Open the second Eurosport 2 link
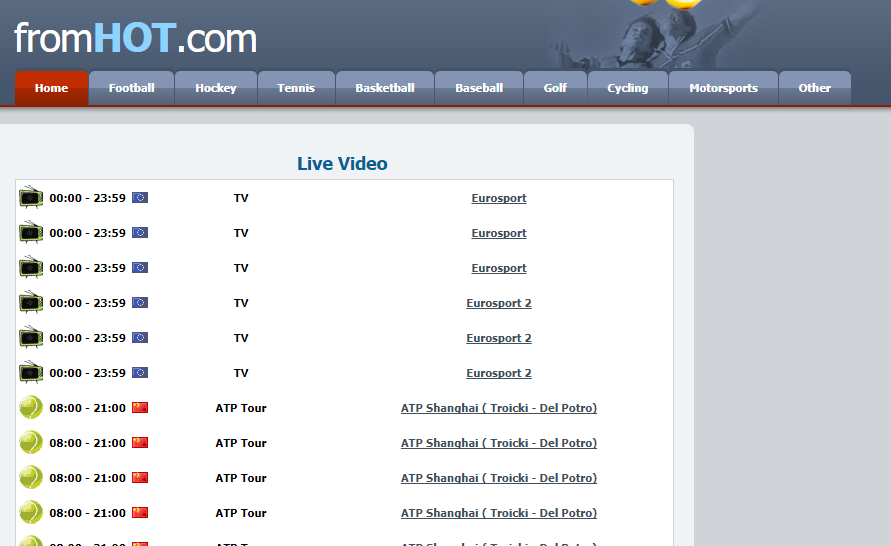The height and width of the screenshot is (546, 891). (x=499, y=338)
